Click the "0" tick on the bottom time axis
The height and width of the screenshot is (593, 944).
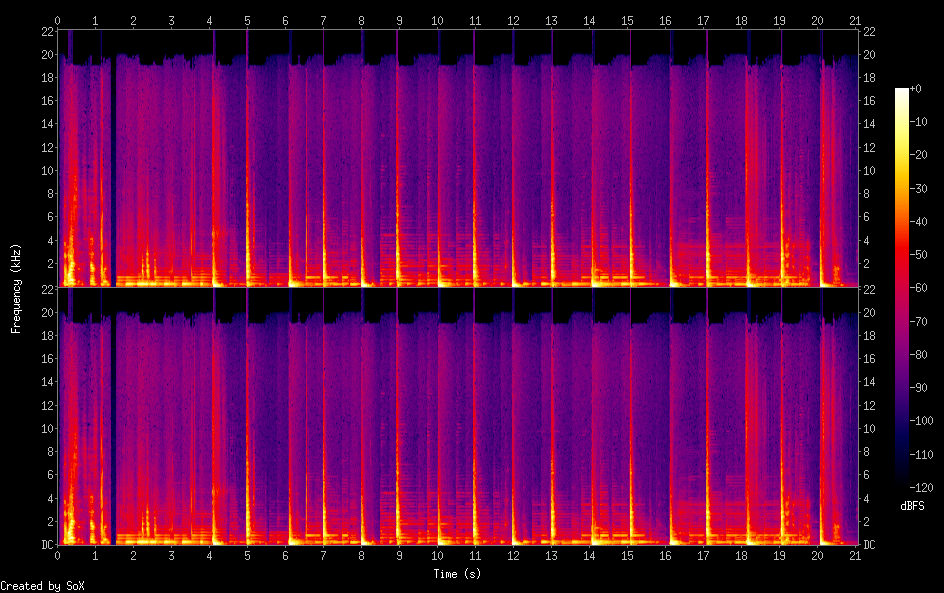(57, 556)
